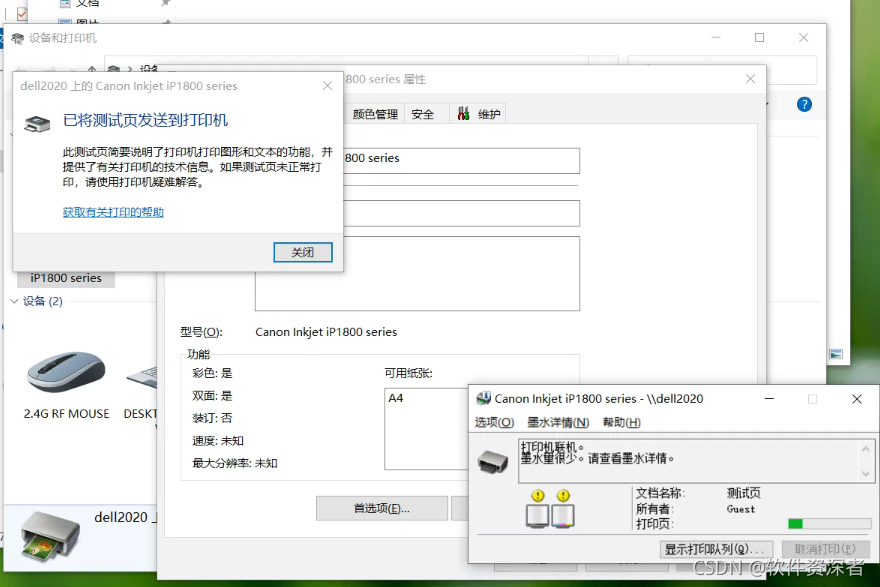Click the 测试页 document name value
Viewport: 880px width, 587px height.
(744, 493)
